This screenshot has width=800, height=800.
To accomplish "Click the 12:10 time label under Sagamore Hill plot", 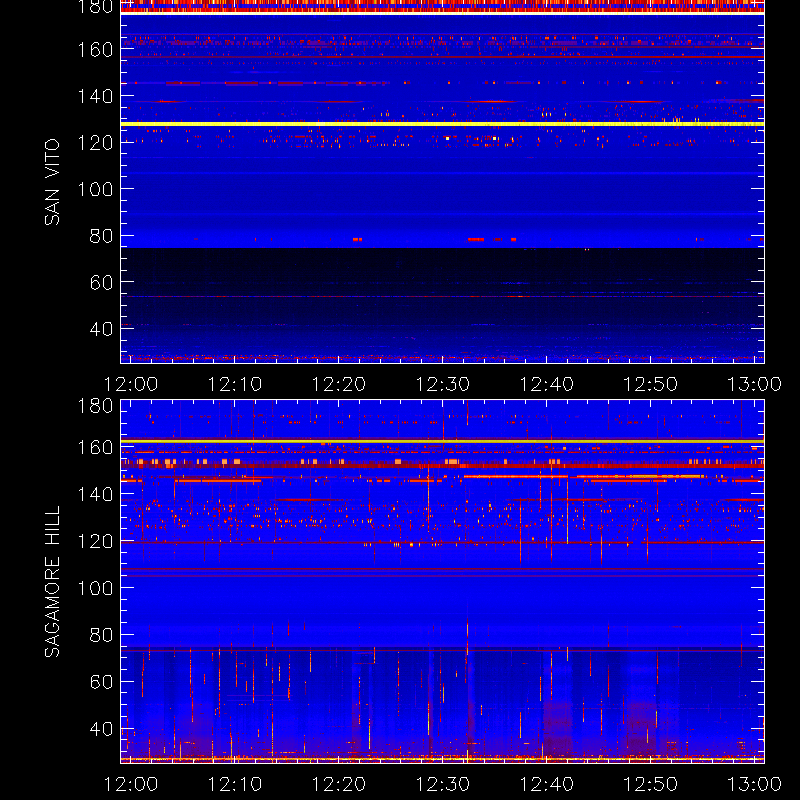I will 235,784.
